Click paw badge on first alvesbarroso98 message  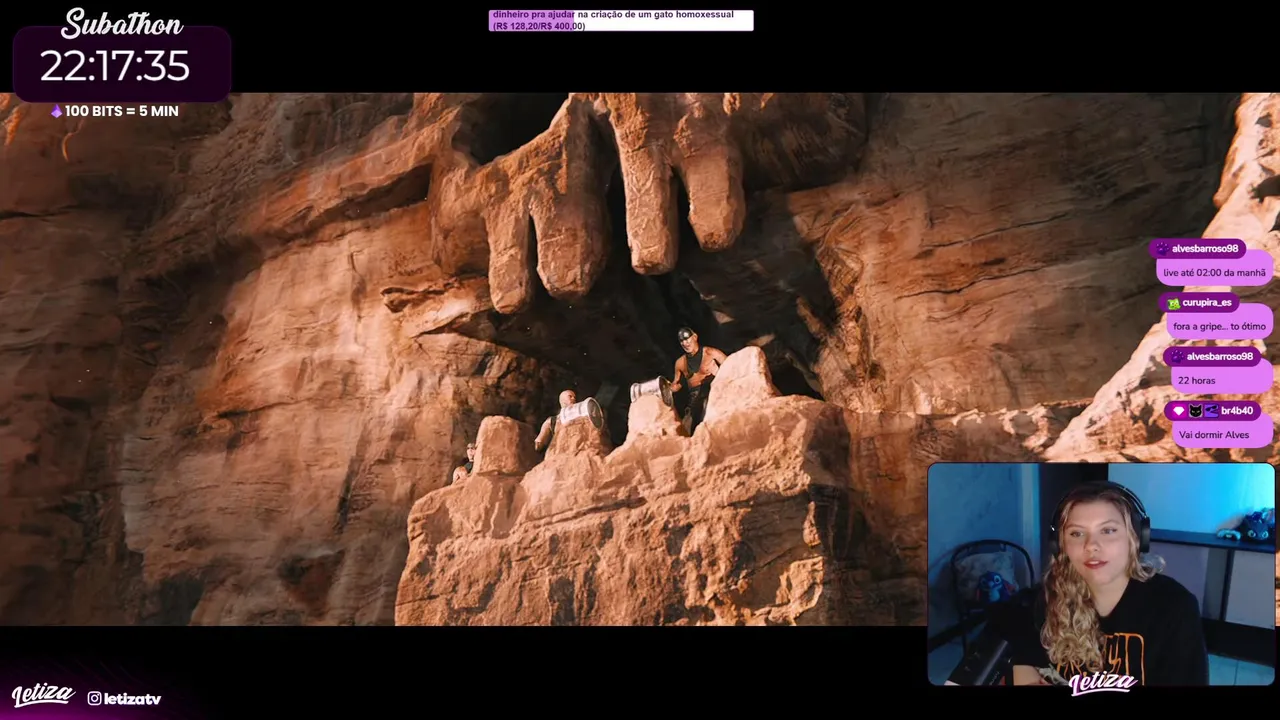[1161, 248]
